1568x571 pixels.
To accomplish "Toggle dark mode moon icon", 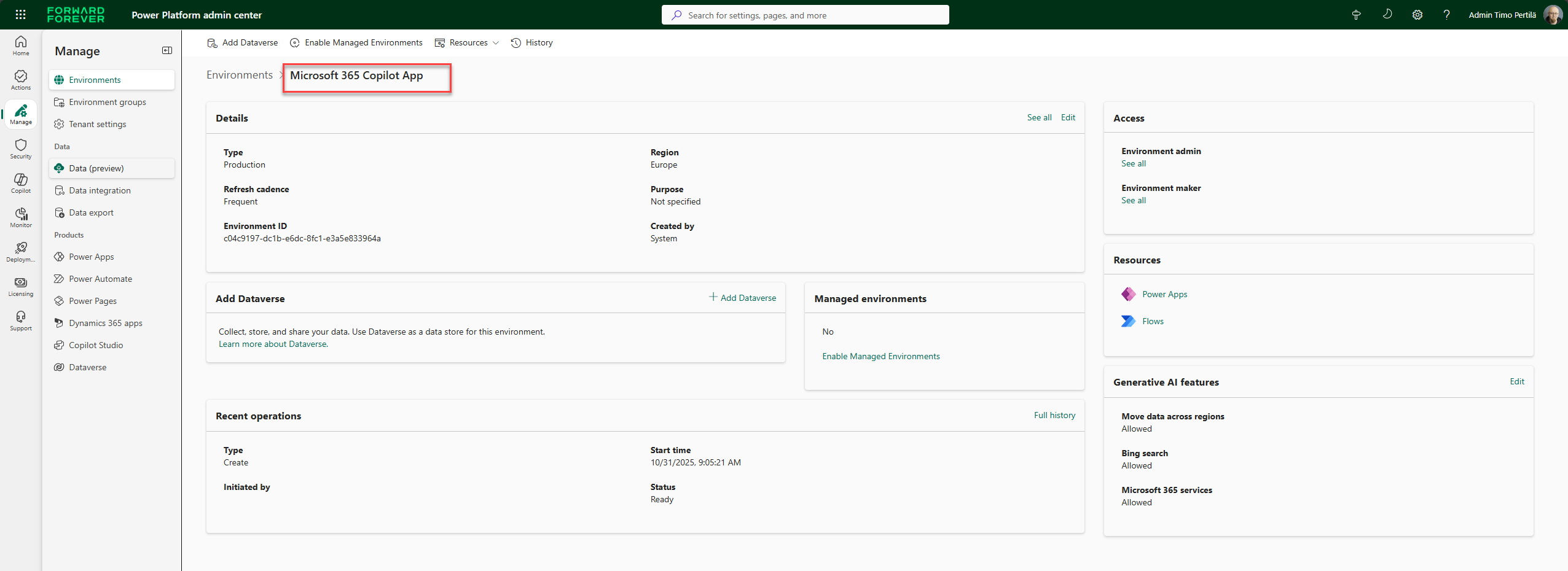I will coord(1387,15).
